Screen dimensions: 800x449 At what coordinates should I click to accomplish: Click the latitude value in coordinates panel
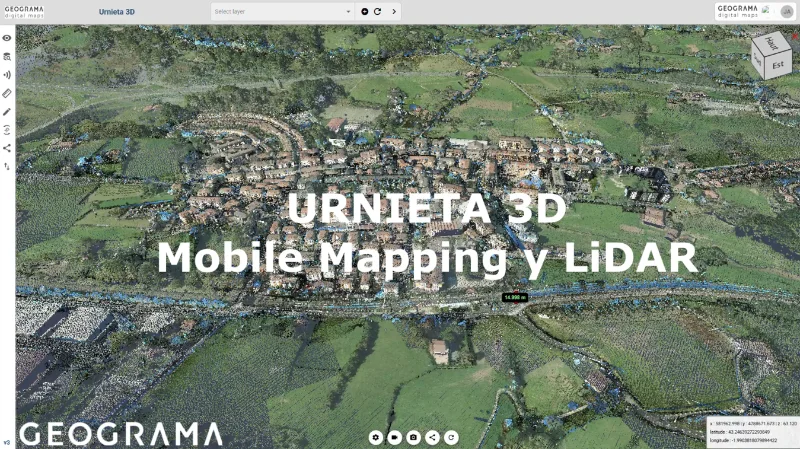pos(749,432)
